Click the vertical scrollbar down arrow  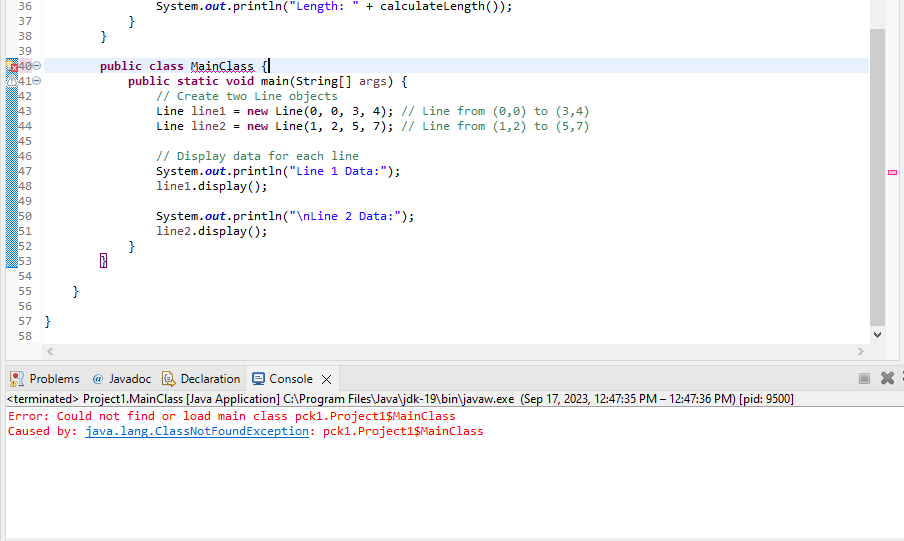[x=877, y=335]
